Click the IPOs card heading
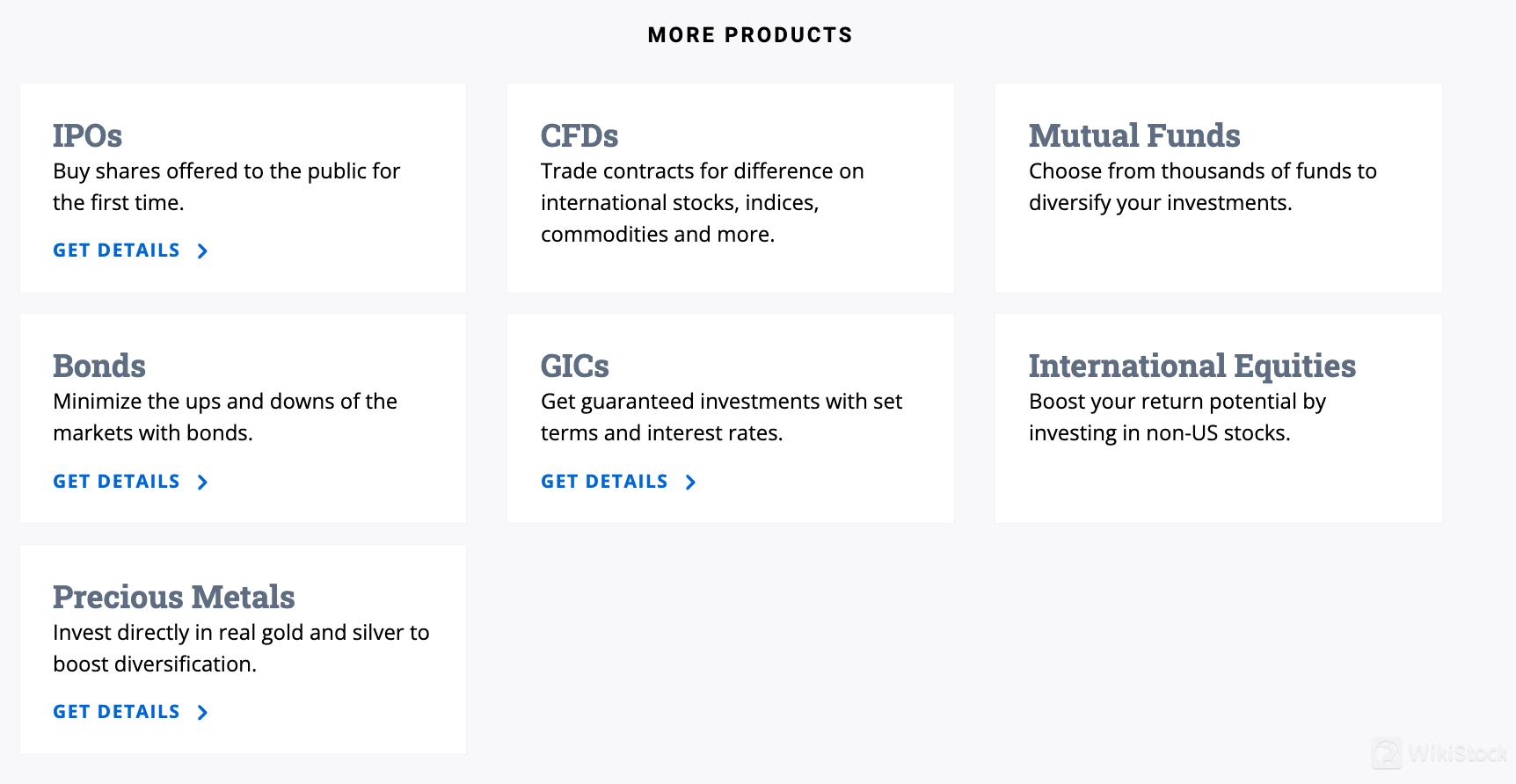The height and width of the screenshot is (784, 1516). pos(87,135)
